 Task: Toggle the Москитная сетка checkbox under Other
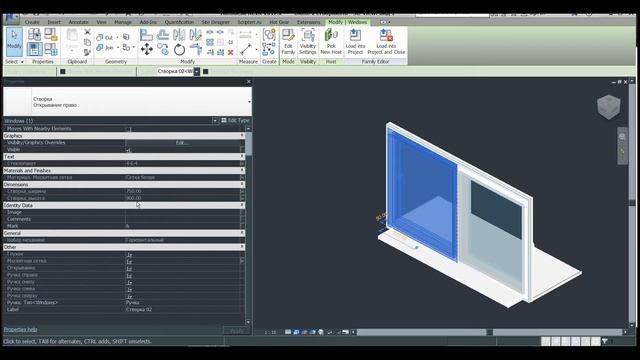(x=129, y=261)
